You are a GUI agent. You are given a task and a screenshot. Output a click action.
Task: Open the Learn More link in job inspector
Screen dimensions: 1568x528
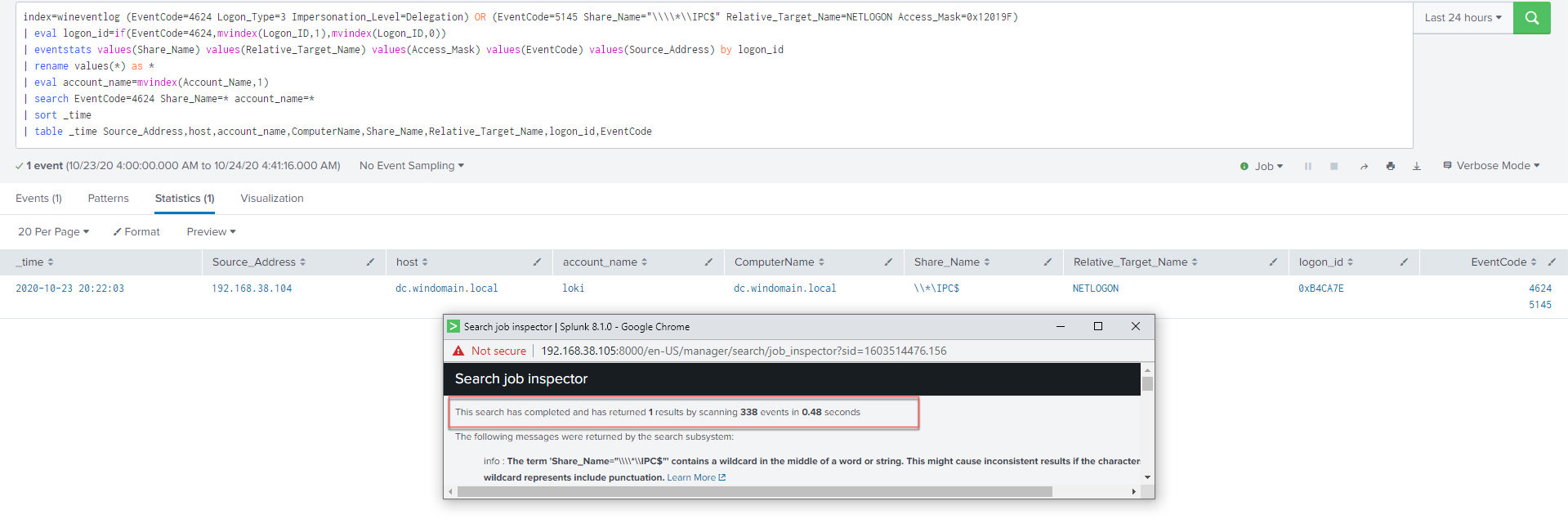point(696,477)
